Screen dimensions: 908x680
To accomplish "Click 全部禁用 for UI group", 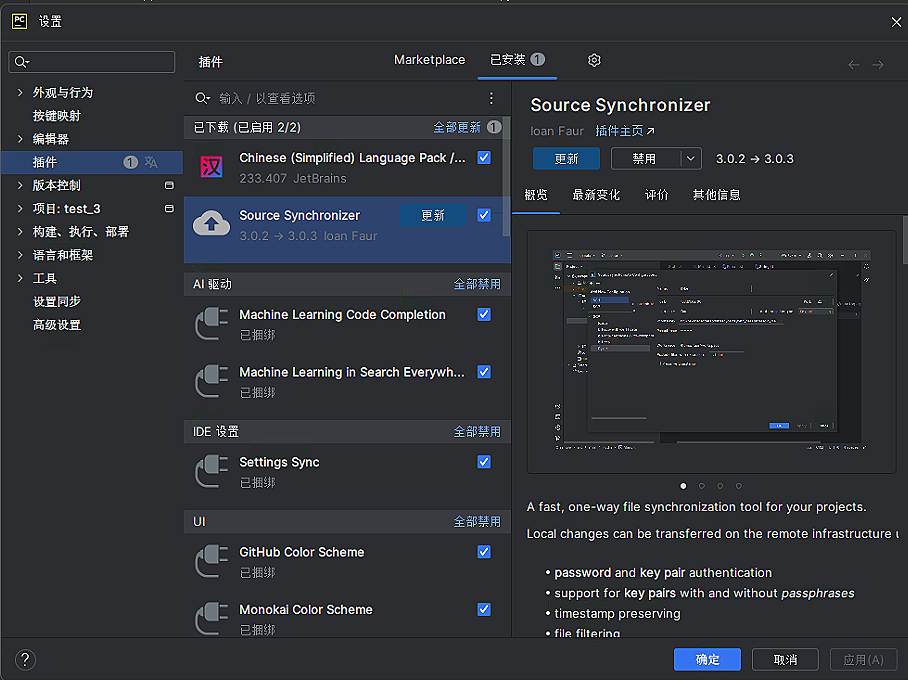I will click(x=477, y=522).
